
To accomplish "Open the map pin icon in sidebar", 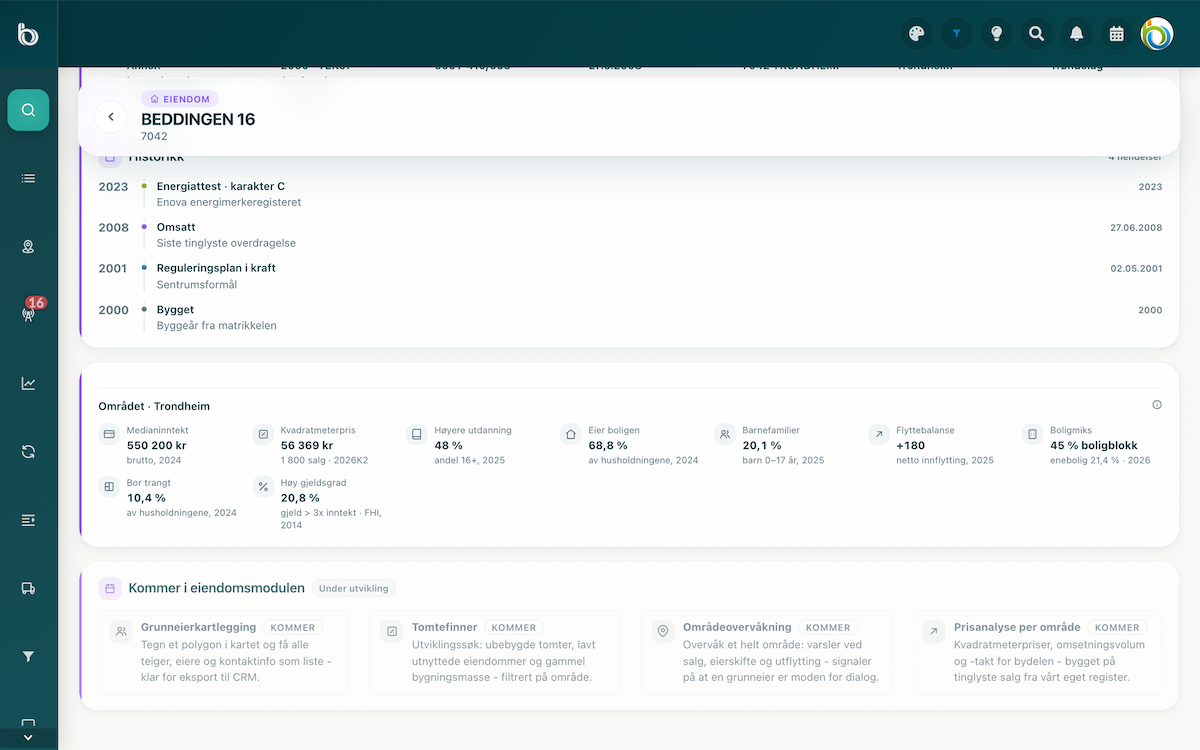I will [x=28, y=247].
